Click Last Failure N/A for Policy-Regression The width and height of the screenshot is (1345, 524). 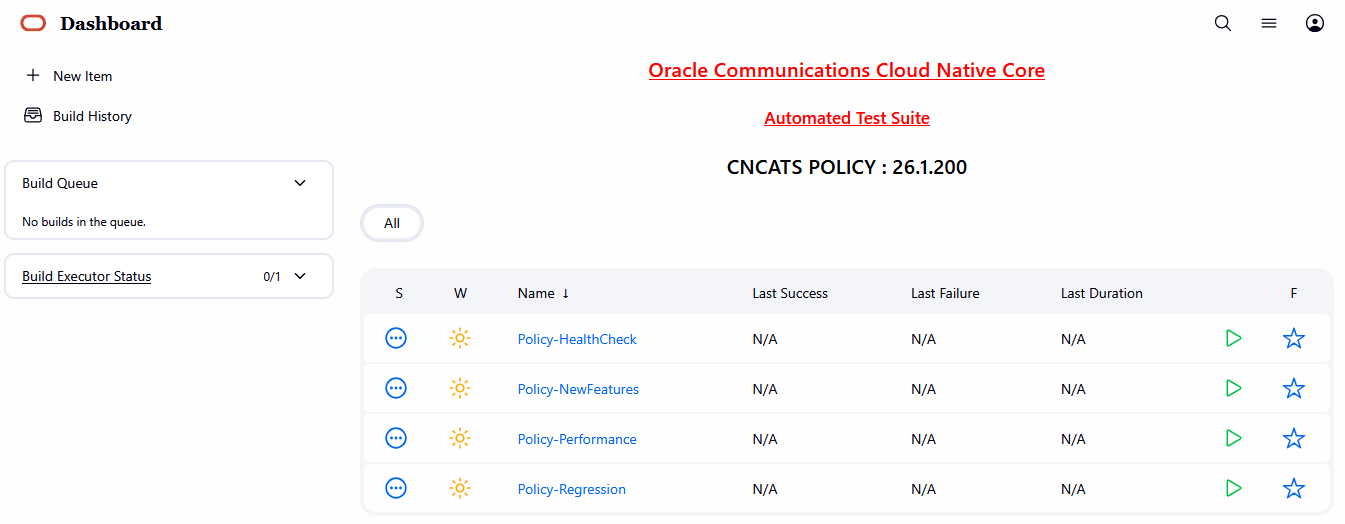click(924, 489)
